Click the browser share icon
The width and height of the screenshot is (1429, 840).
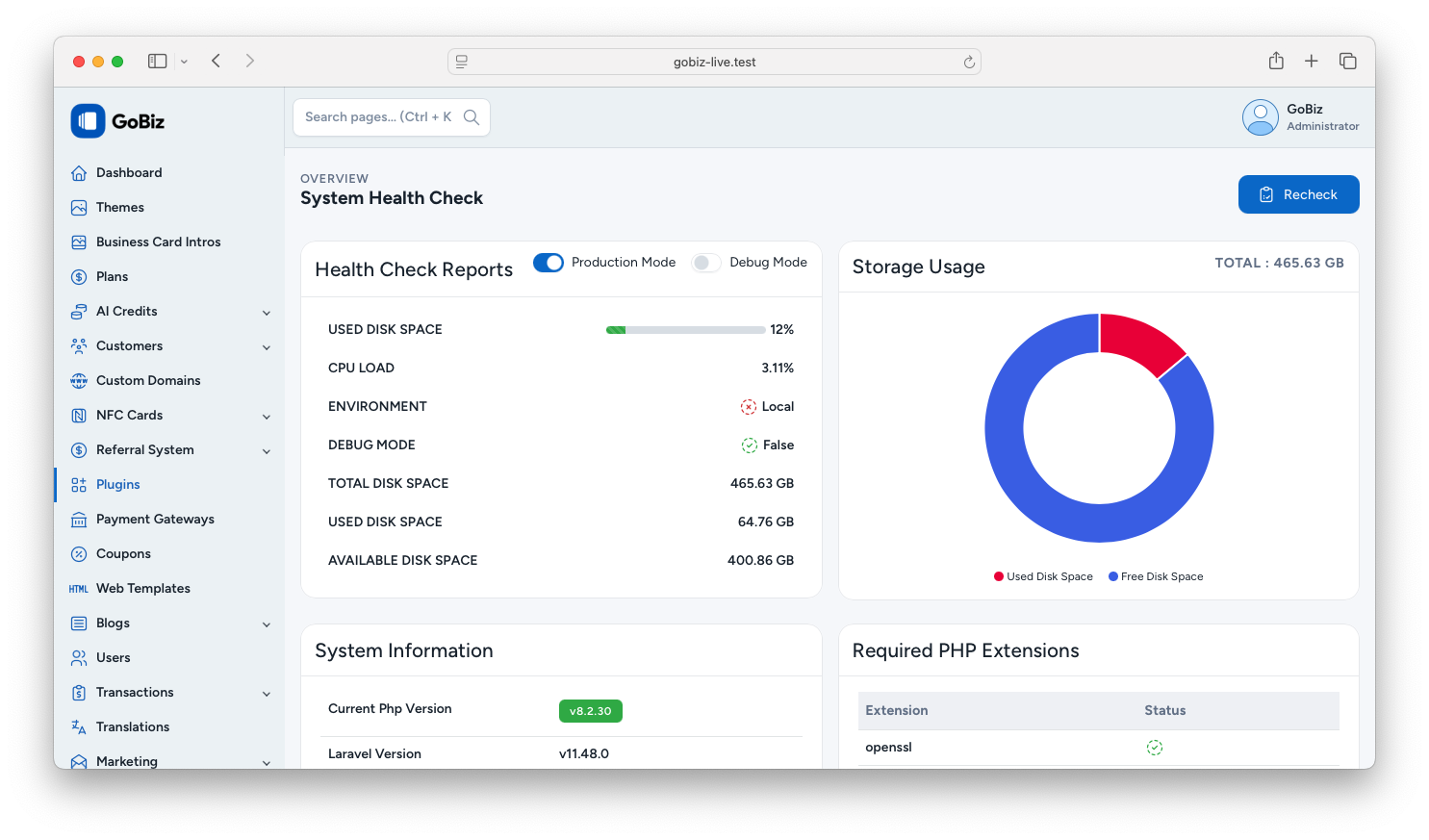point(1276,61)
